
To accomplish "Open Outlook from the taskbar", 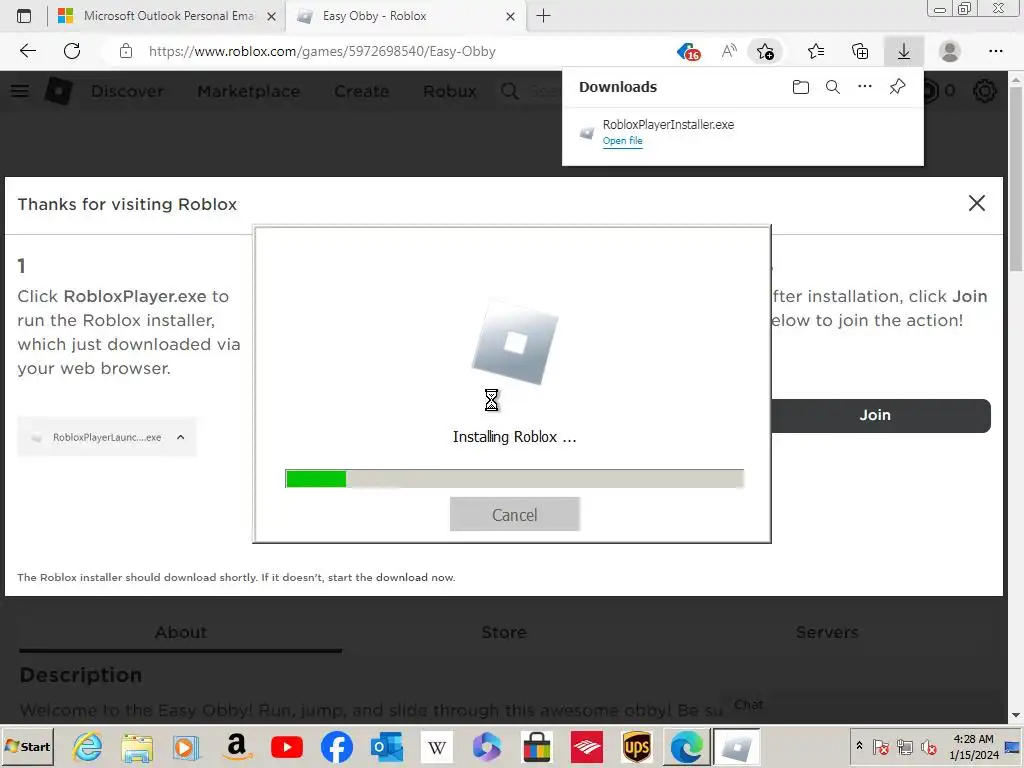I will tap(387, 746).
